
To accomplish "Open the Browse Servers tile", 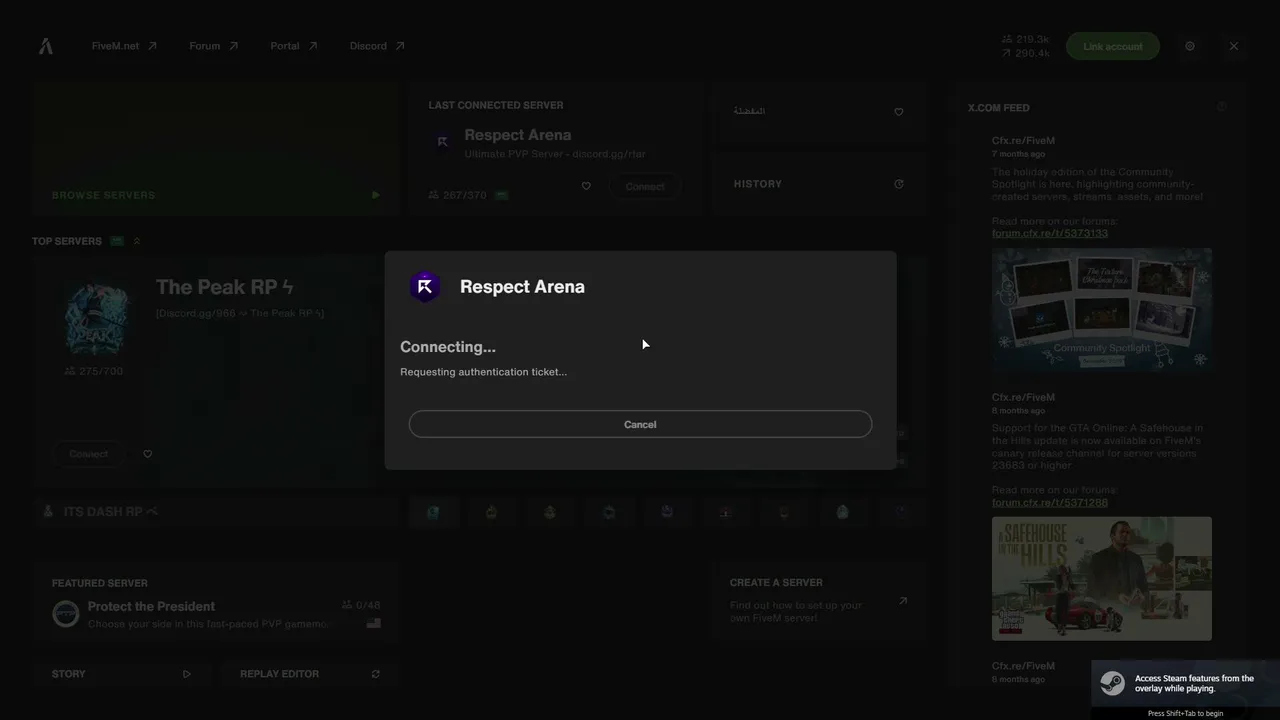I will 216,149.
